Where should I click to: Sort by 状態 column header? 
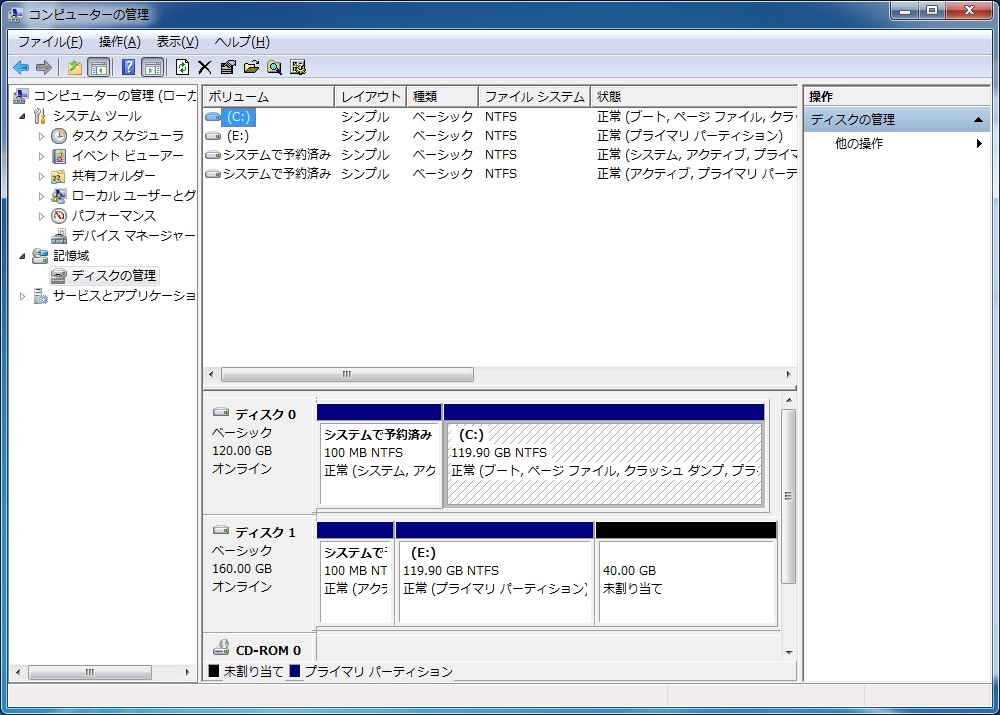point(694,96)
